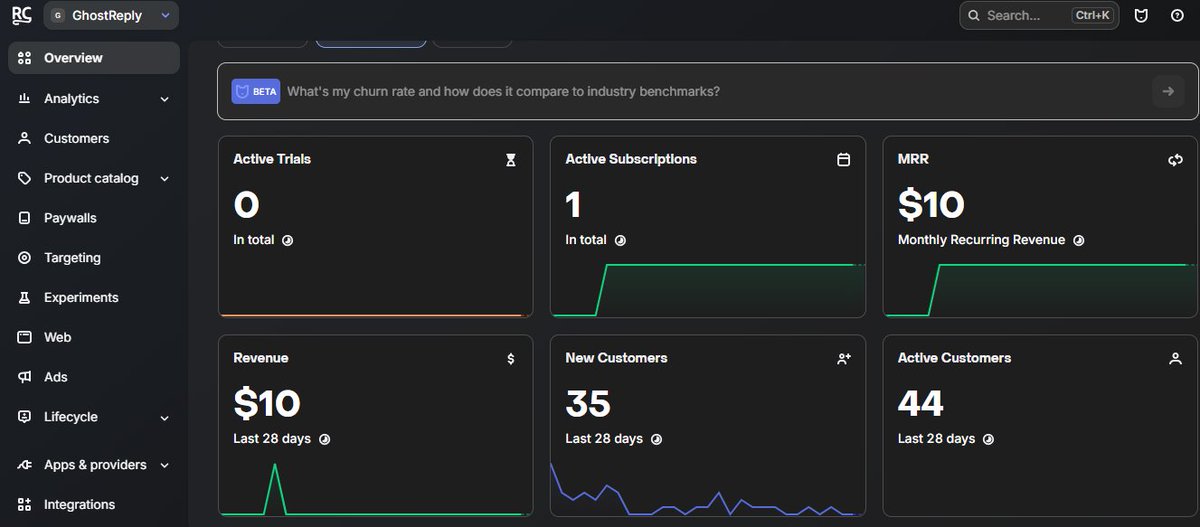The image size is (1200, 527).
Task: Open Targeting in the sidebar
Action: tap(94, 258)
